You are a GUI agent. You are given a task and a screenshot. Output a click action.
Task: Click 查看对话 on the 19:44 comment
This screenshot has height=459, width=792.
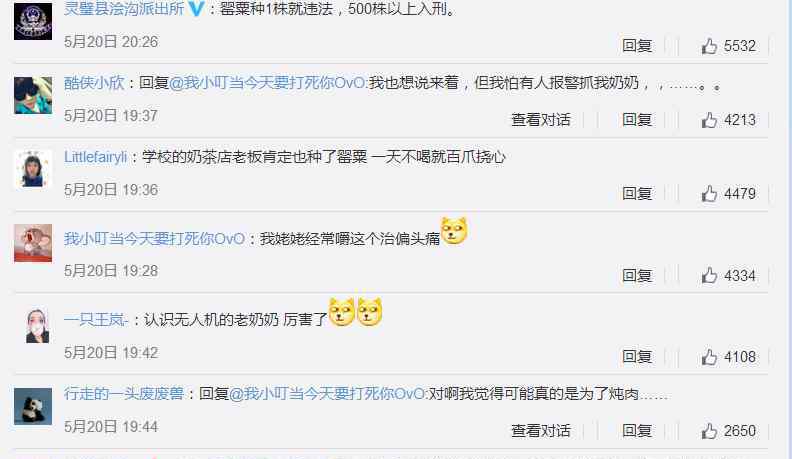540,431
